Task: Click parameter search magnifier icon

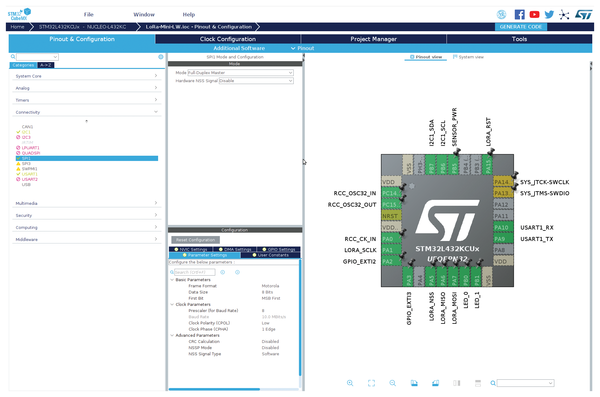Action: click(x=172, y=272)
